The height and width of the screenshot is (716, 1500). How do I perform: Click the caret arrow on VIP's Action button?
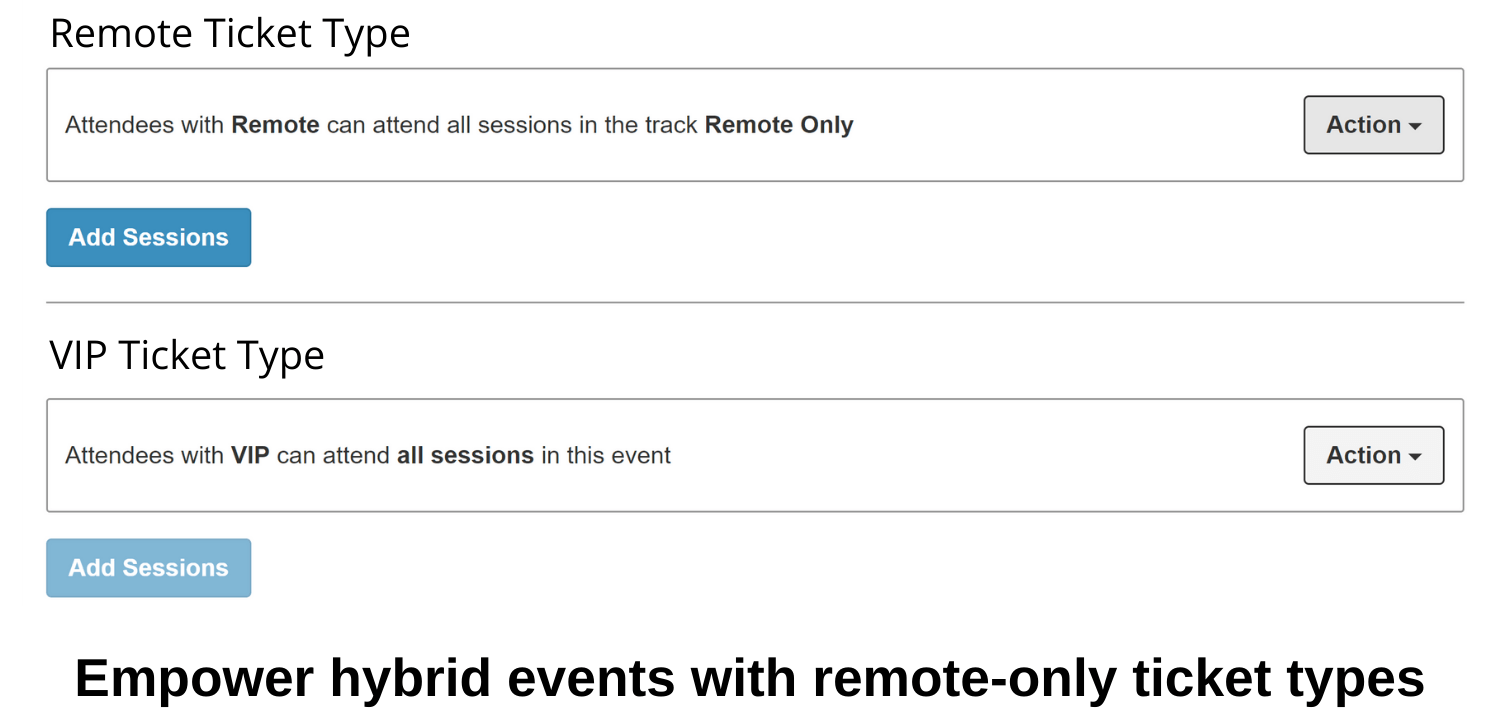click(x=1415, y=458)
